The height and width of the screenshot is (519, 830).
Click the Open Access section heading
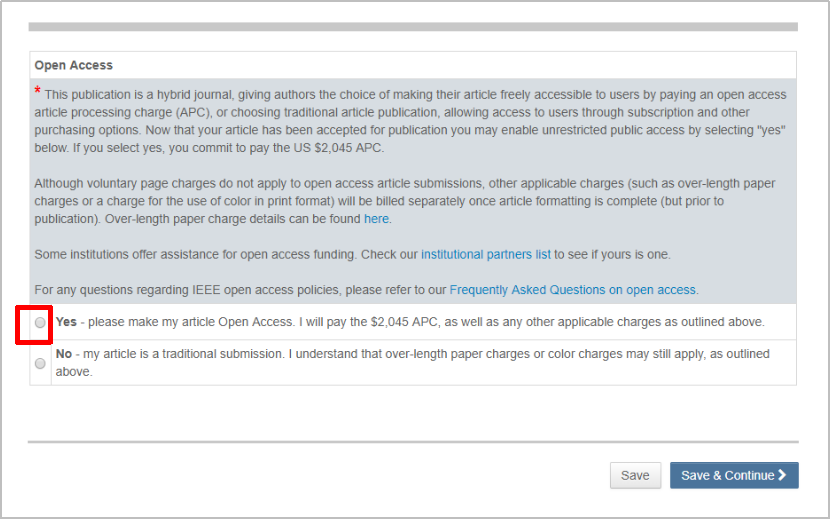74,65
